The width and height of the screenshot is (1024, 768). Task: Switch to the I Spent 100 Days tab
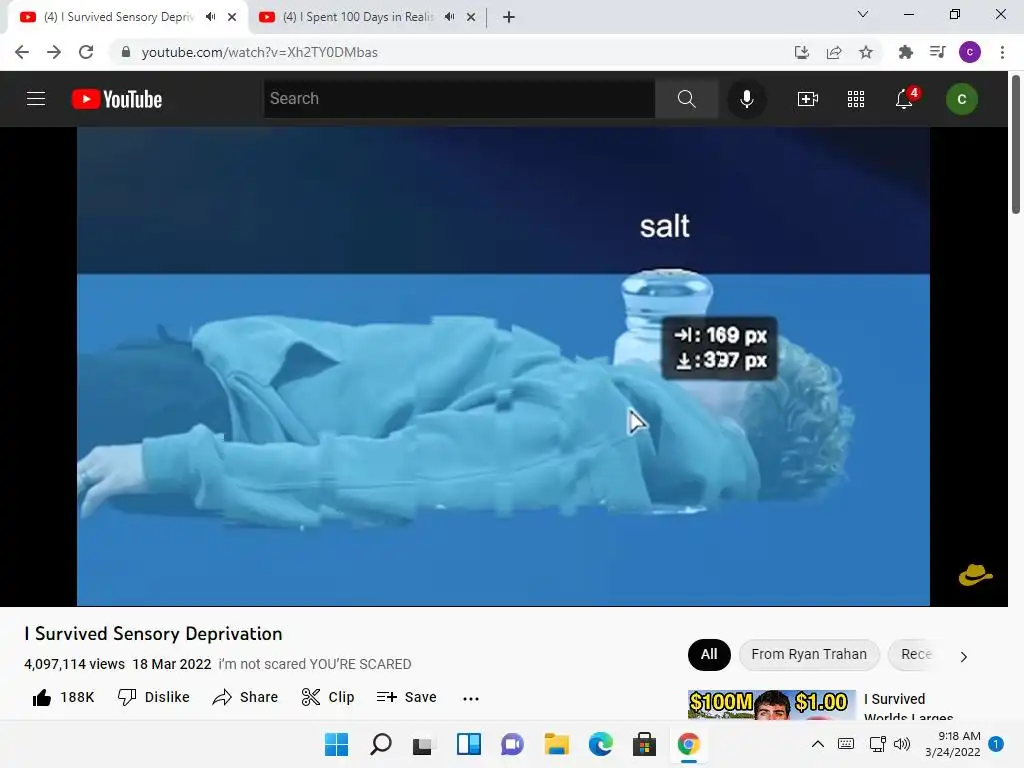[x=358, y=17]
